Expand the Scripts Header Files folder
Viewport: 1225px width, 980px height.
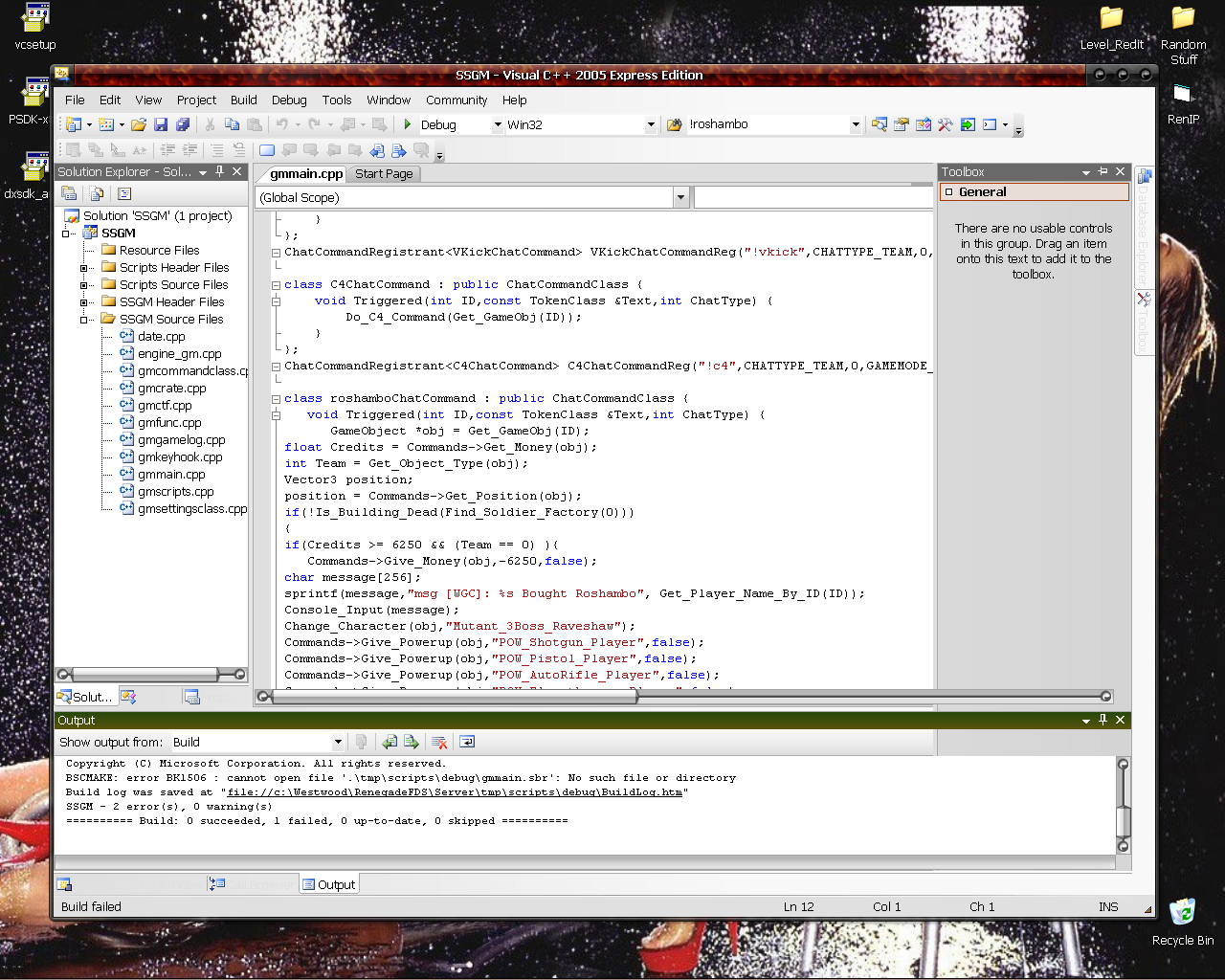tap(84, 268)
